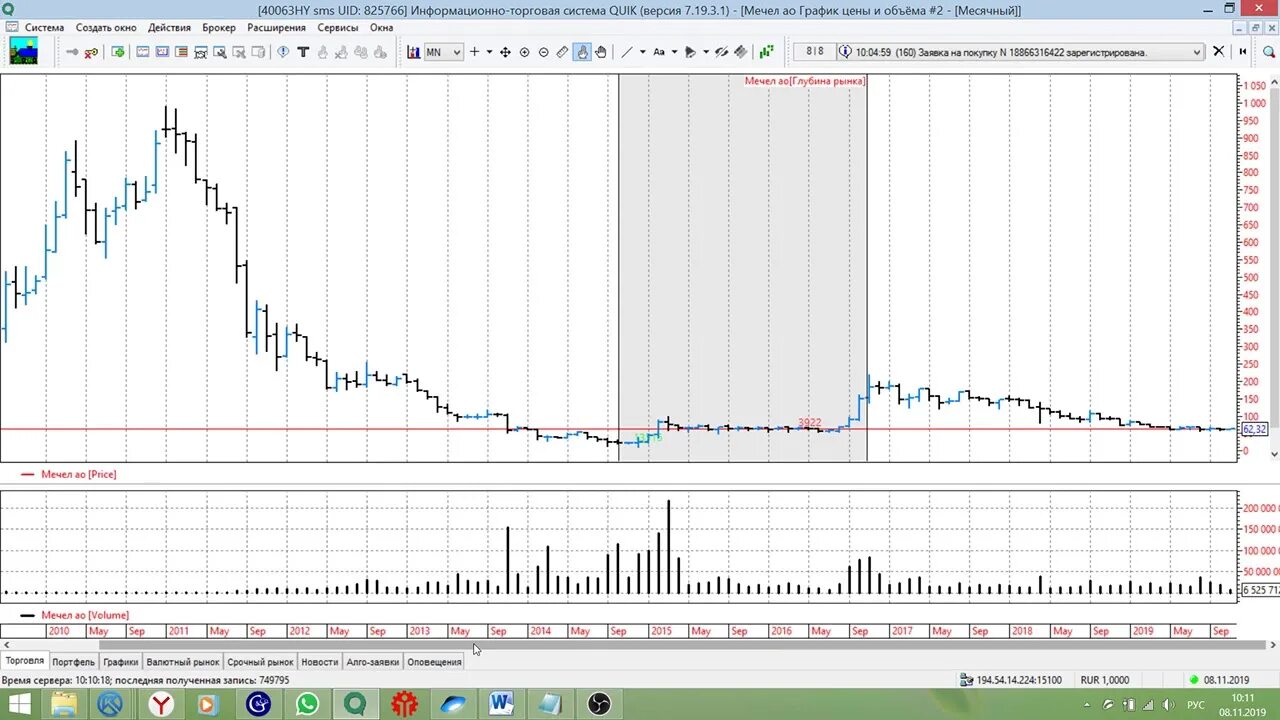This screenshot has width=1280, height=720.
Task: Click the Мечел ао [Price] legend label
Action: [79, 474]
